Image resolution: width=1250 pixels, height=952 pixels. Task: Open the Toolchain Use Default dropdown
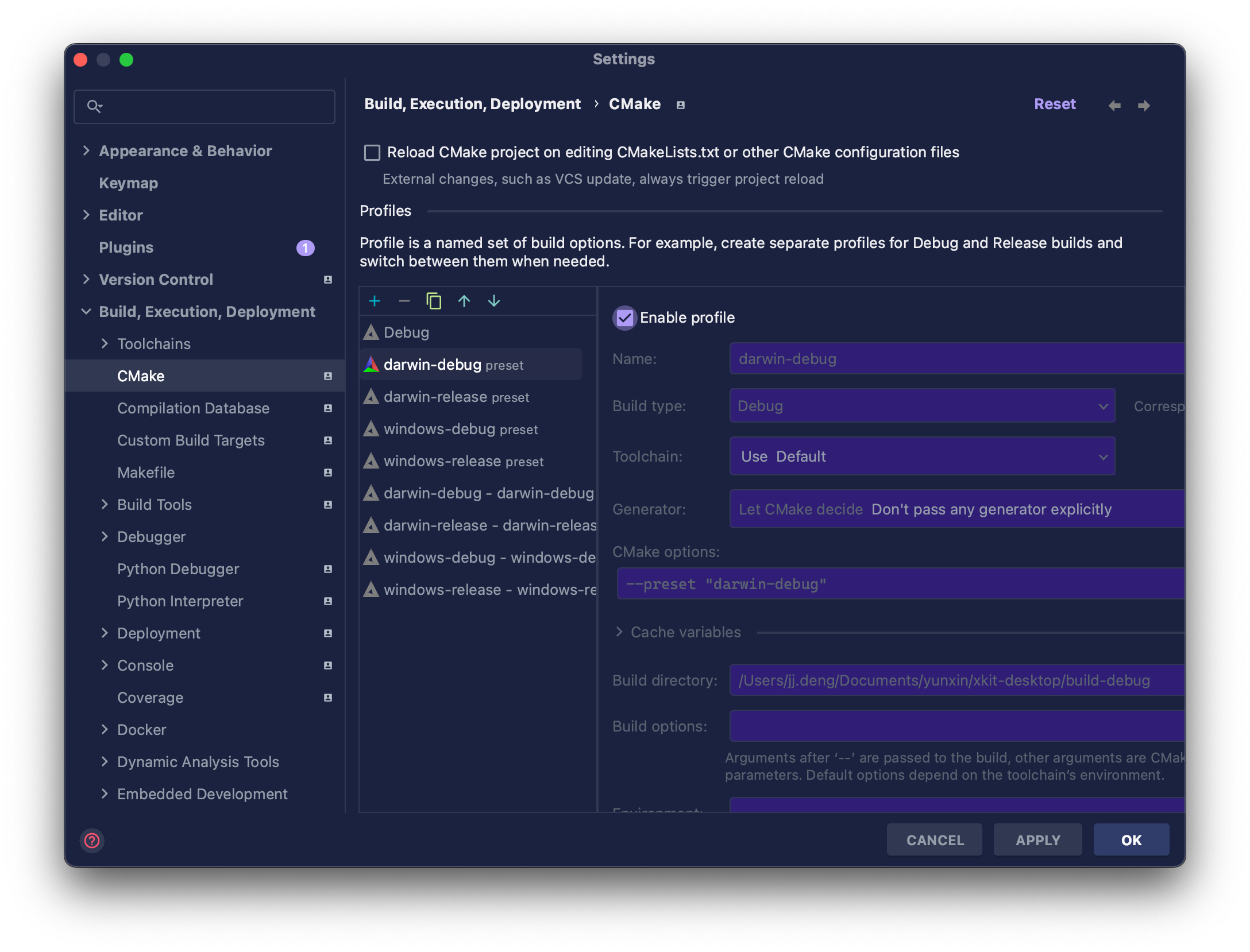pos(922,456)
